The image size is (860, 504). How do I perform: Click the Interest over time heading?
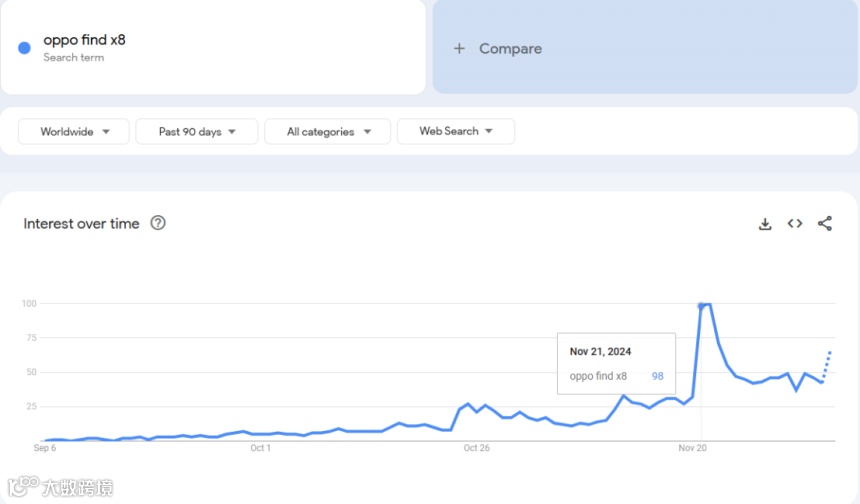(81, 224)
